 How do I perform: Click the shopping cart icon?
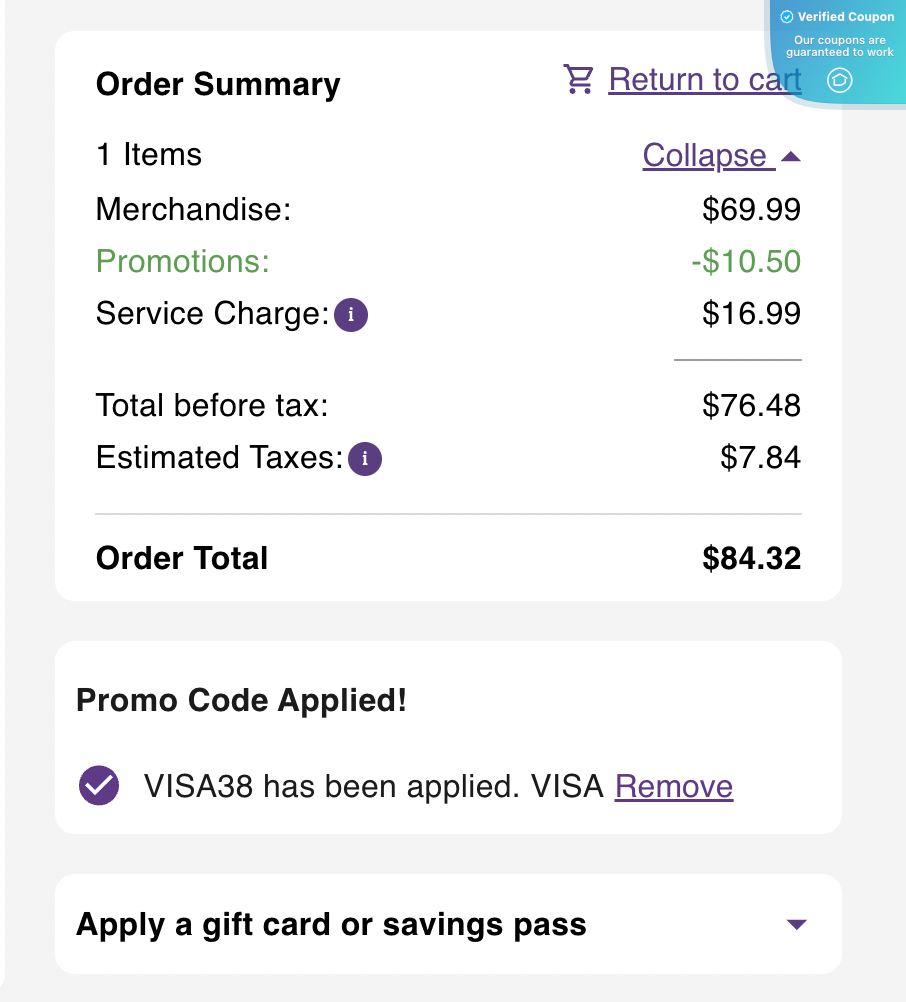coord(578,78)
